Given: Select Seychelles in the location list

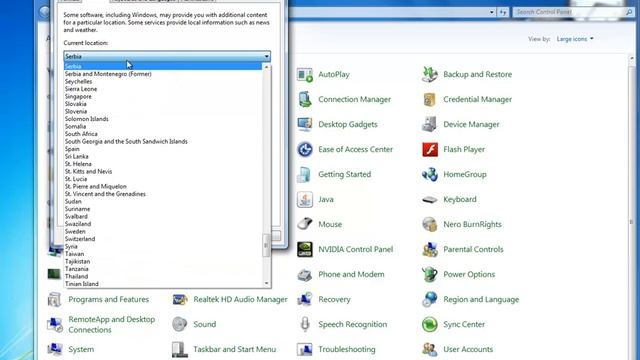Looking at the screenshot, I should (x=163, y=82).
